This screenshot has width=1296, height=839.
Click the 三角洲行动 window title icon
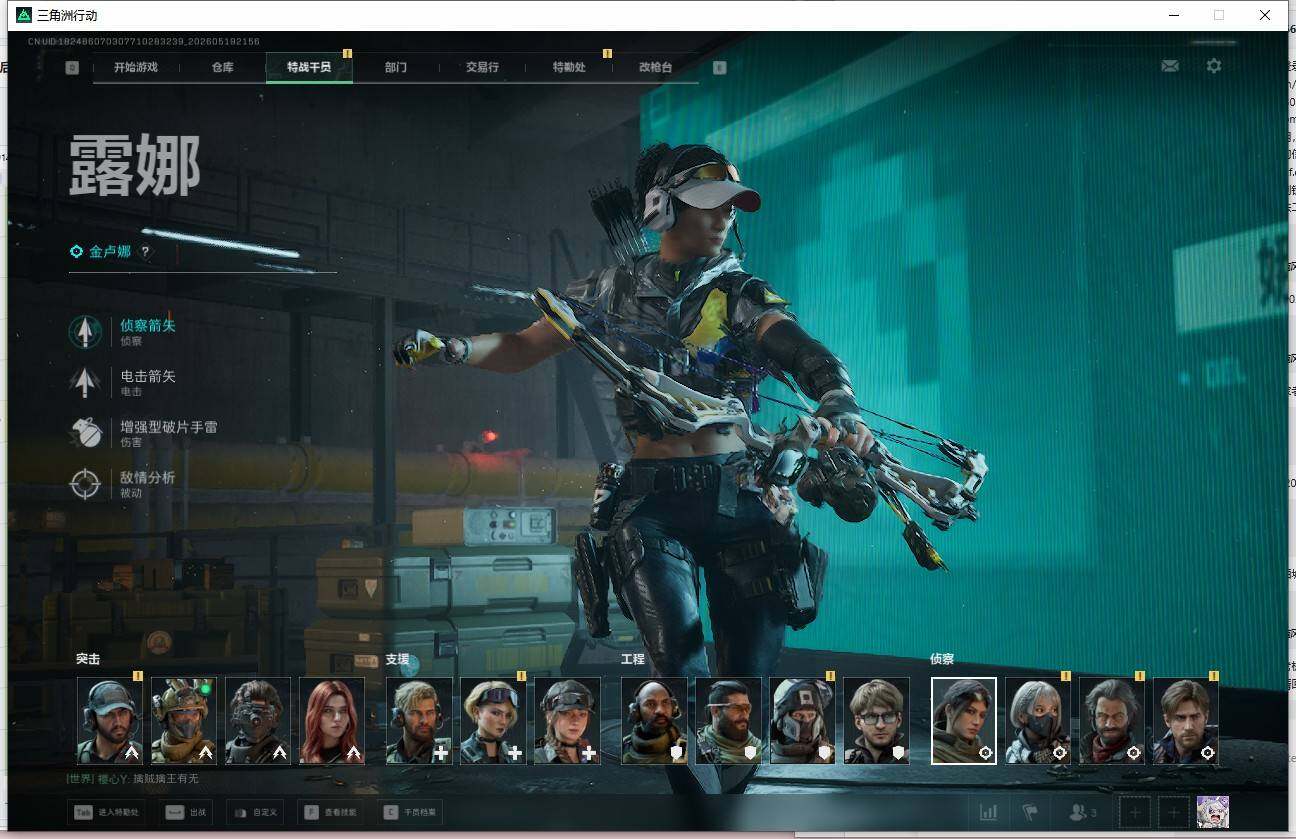(24, 15)
